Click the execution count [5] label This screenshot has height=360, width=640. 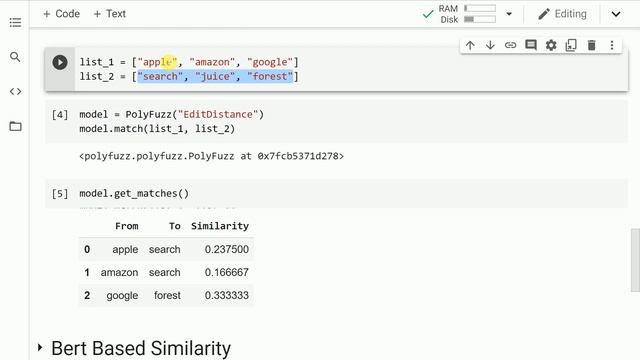[x=60, y=193]
